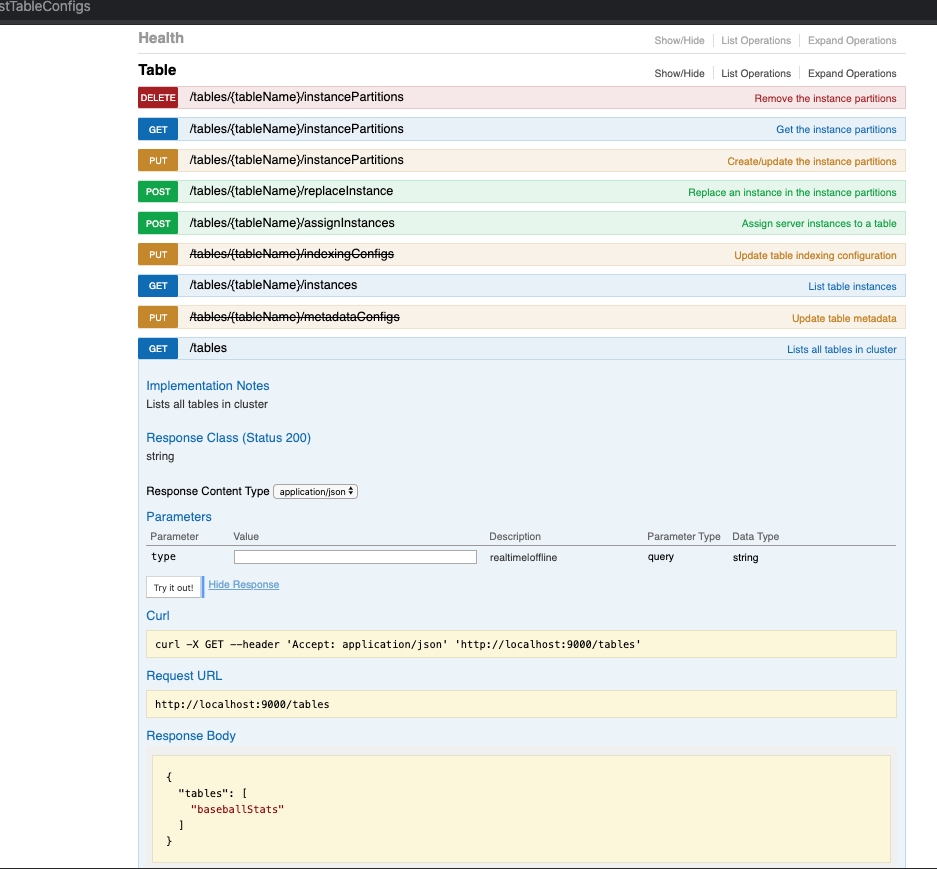Click the Hide Response link

click(x=243, y=585)
